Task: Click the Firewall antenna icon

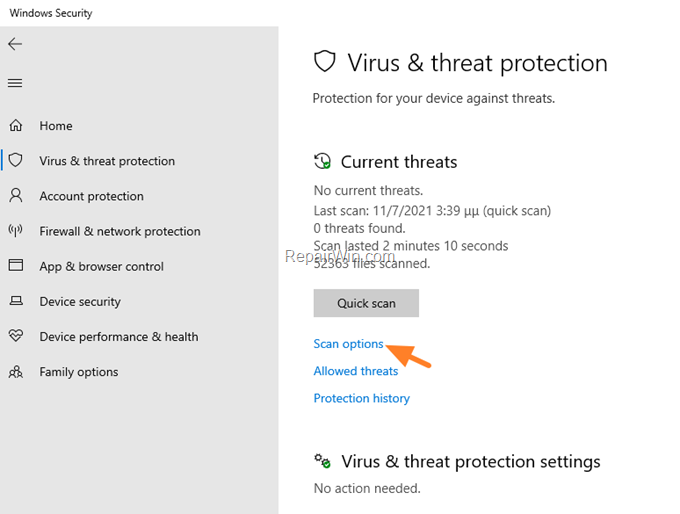Action: [16, 230]
